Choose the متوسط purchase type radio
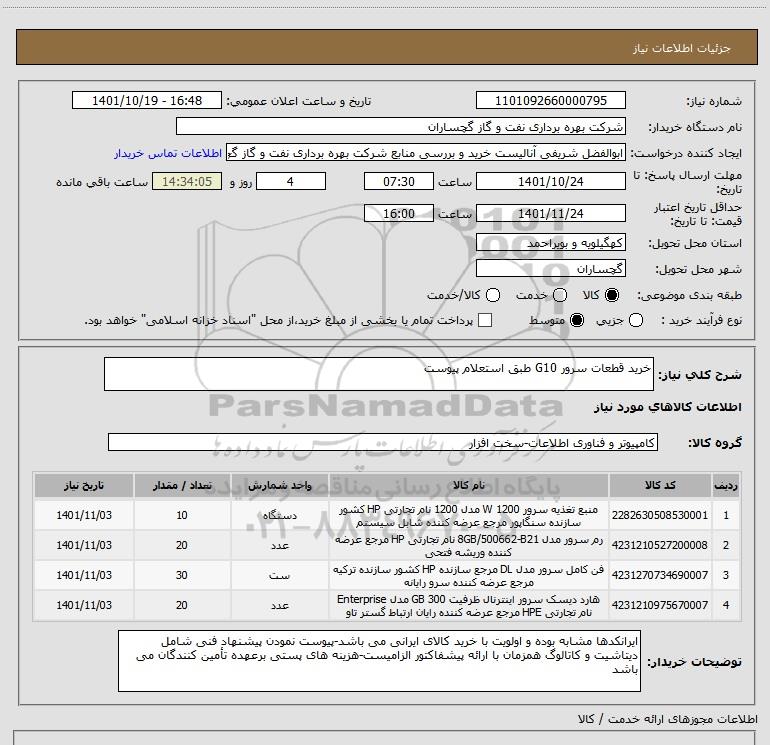 click(577, 320)
